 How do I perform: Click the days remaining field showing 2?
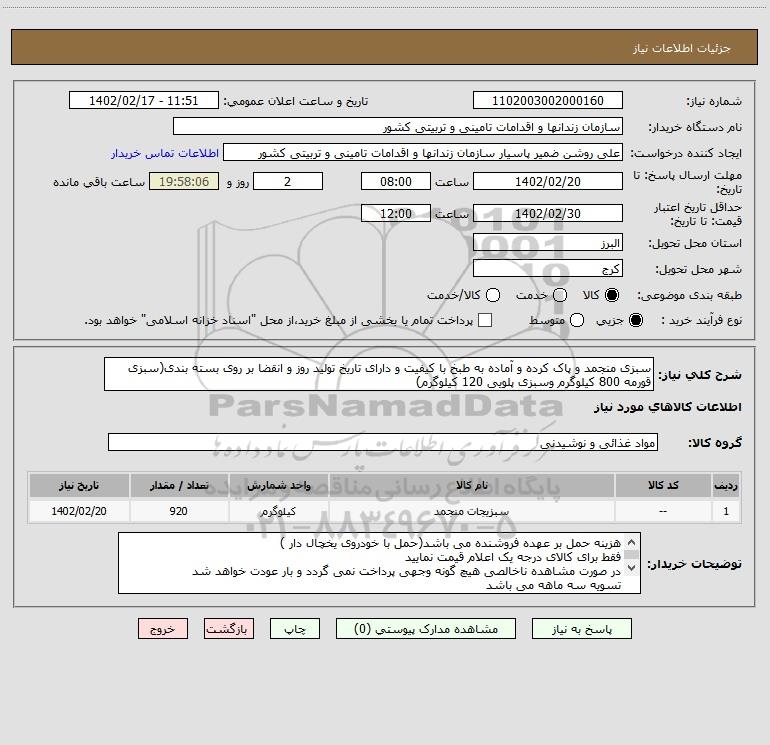pyautogui.click(x=288, y=181)
